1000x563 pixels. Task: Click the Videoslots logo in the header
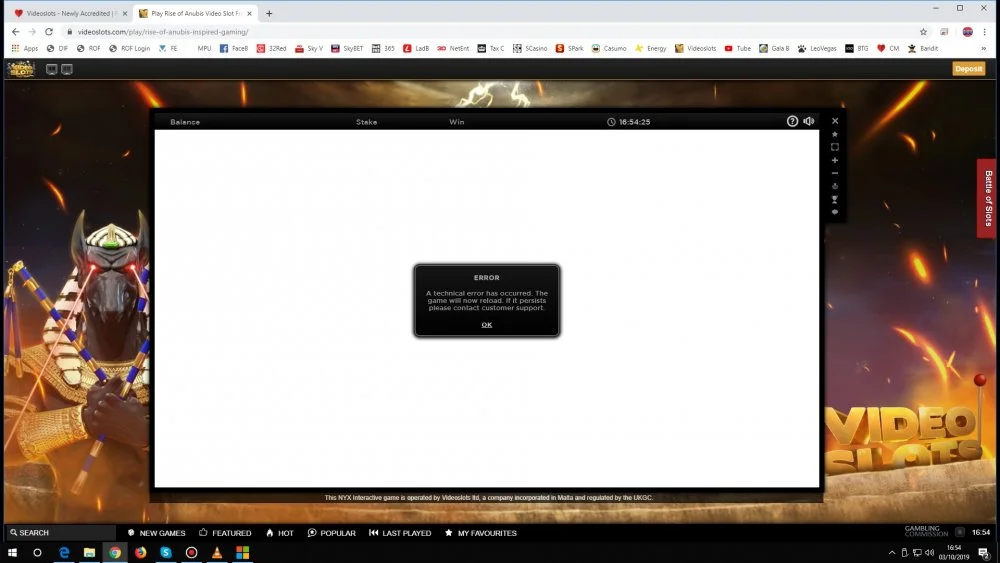(x=21, y=69)
